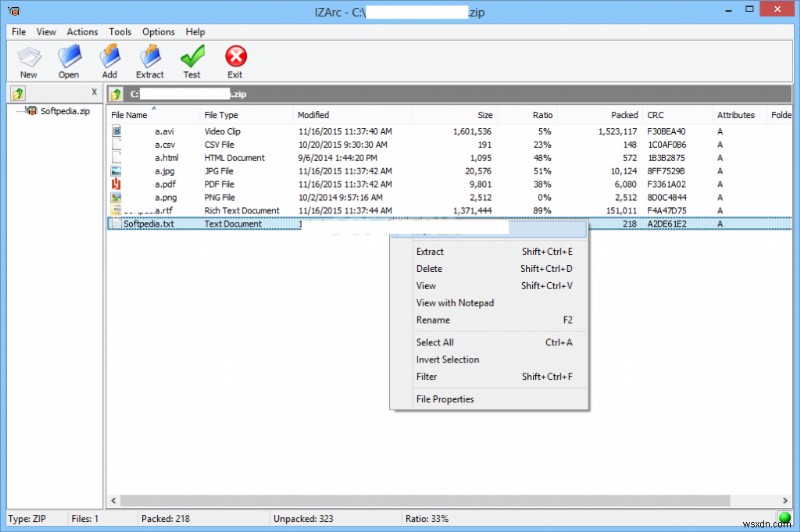
Task: Click the a.png image file icon
Action: 116,197
